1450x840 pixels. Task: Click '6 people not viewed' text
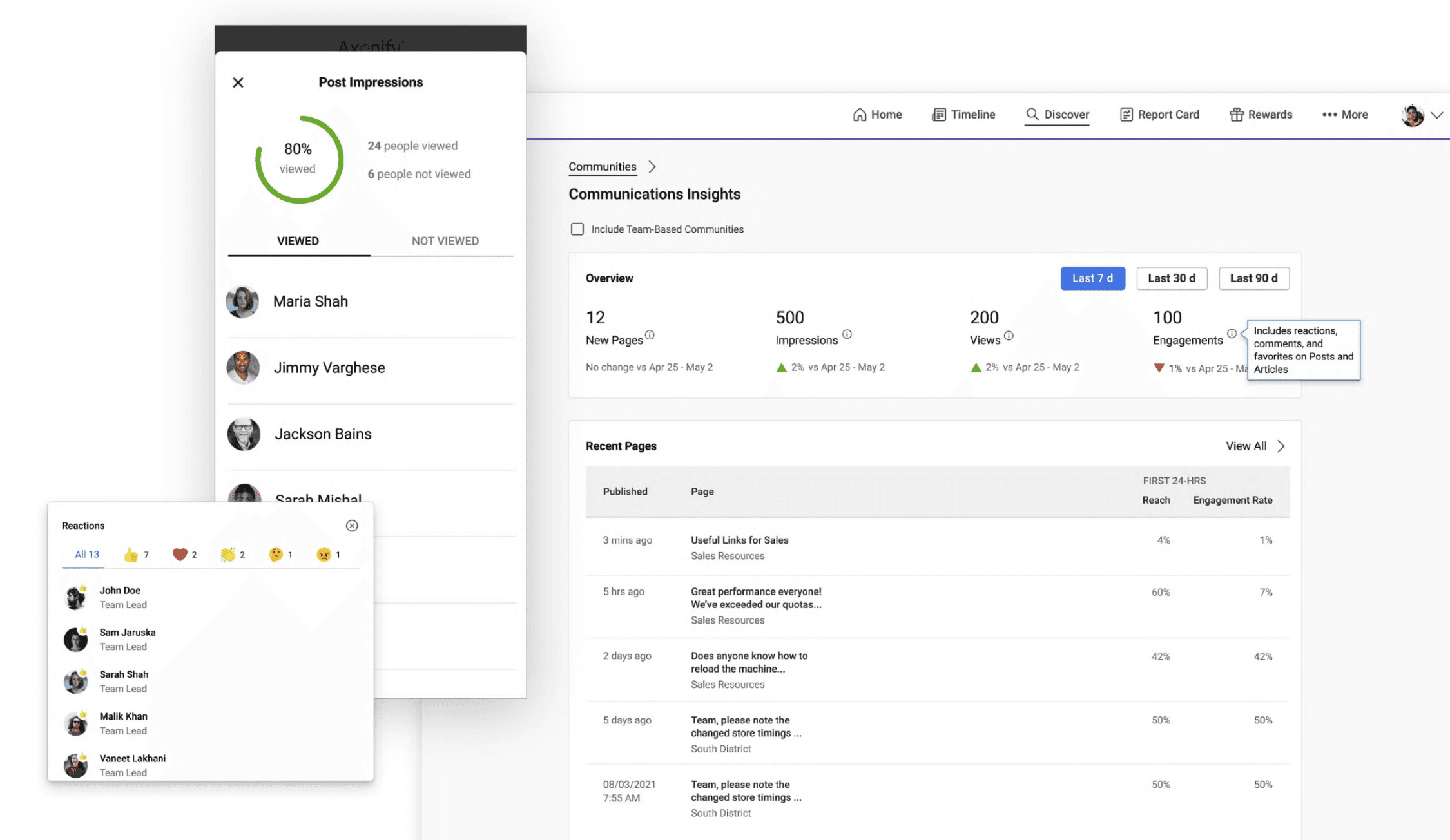click(x=419, y=174)
